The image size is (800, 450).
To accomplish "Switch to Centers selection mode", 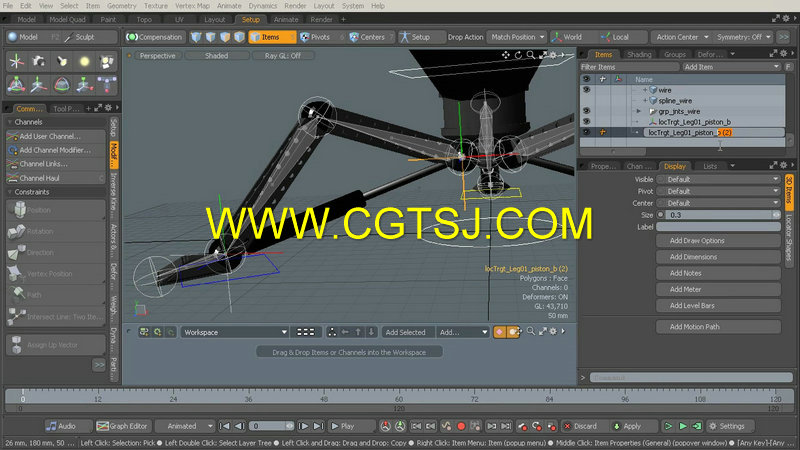I will (371, 37).
